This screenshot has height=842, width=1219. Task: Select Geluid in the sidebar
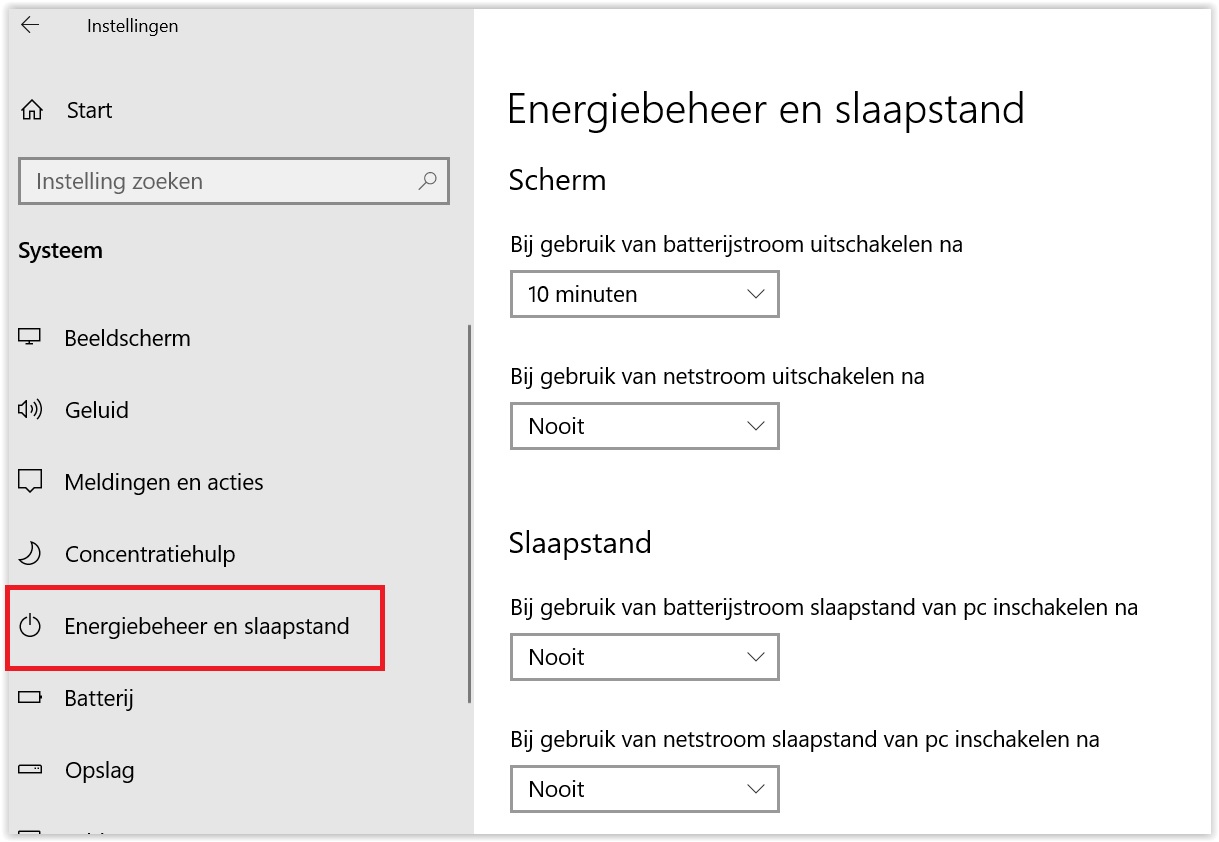97,410
